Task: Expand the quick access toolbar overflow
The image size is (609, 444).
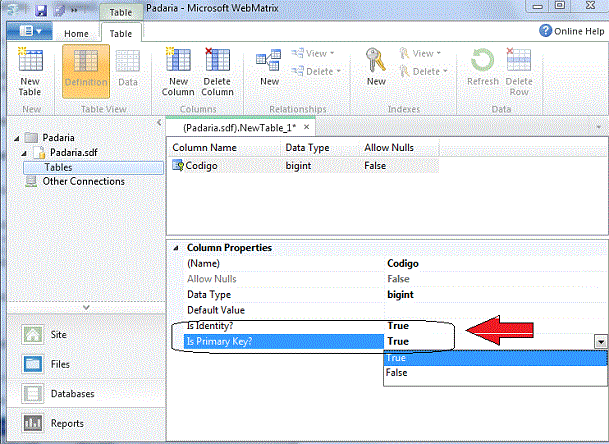Action: coord(74,10)
